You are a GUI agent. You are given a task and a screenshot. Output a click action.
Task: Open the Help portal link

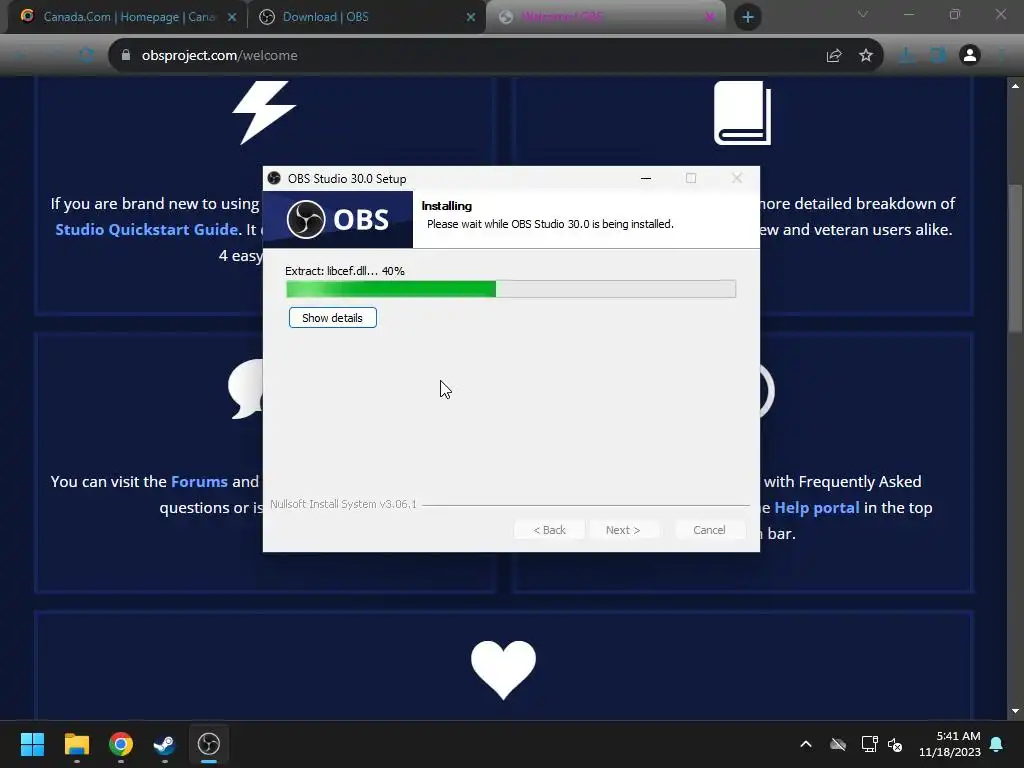pos(817,507)
